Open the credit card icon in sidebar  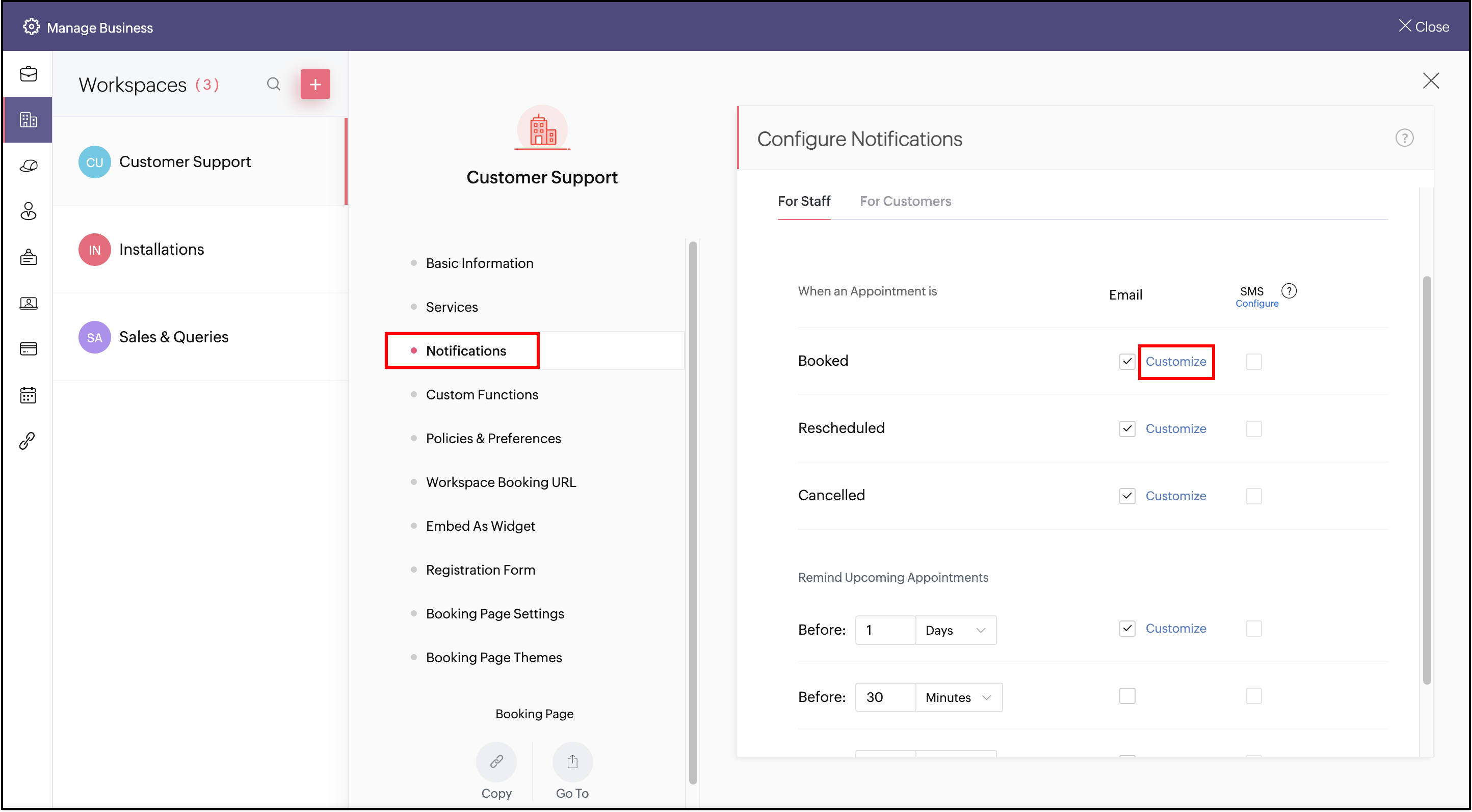click(28, 348)
